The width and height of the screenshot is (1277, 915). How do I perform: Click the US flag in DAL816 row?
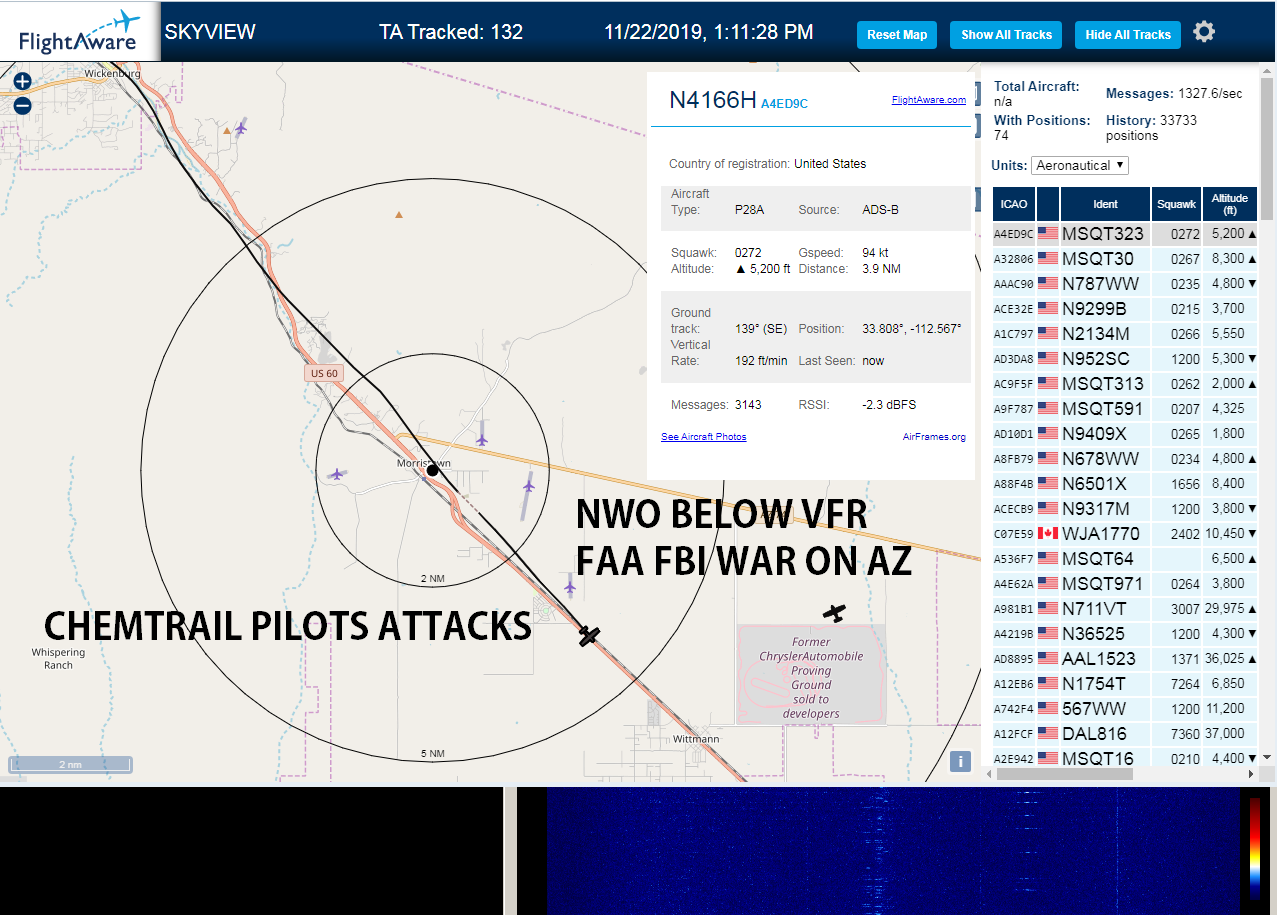pos(1048,733)
